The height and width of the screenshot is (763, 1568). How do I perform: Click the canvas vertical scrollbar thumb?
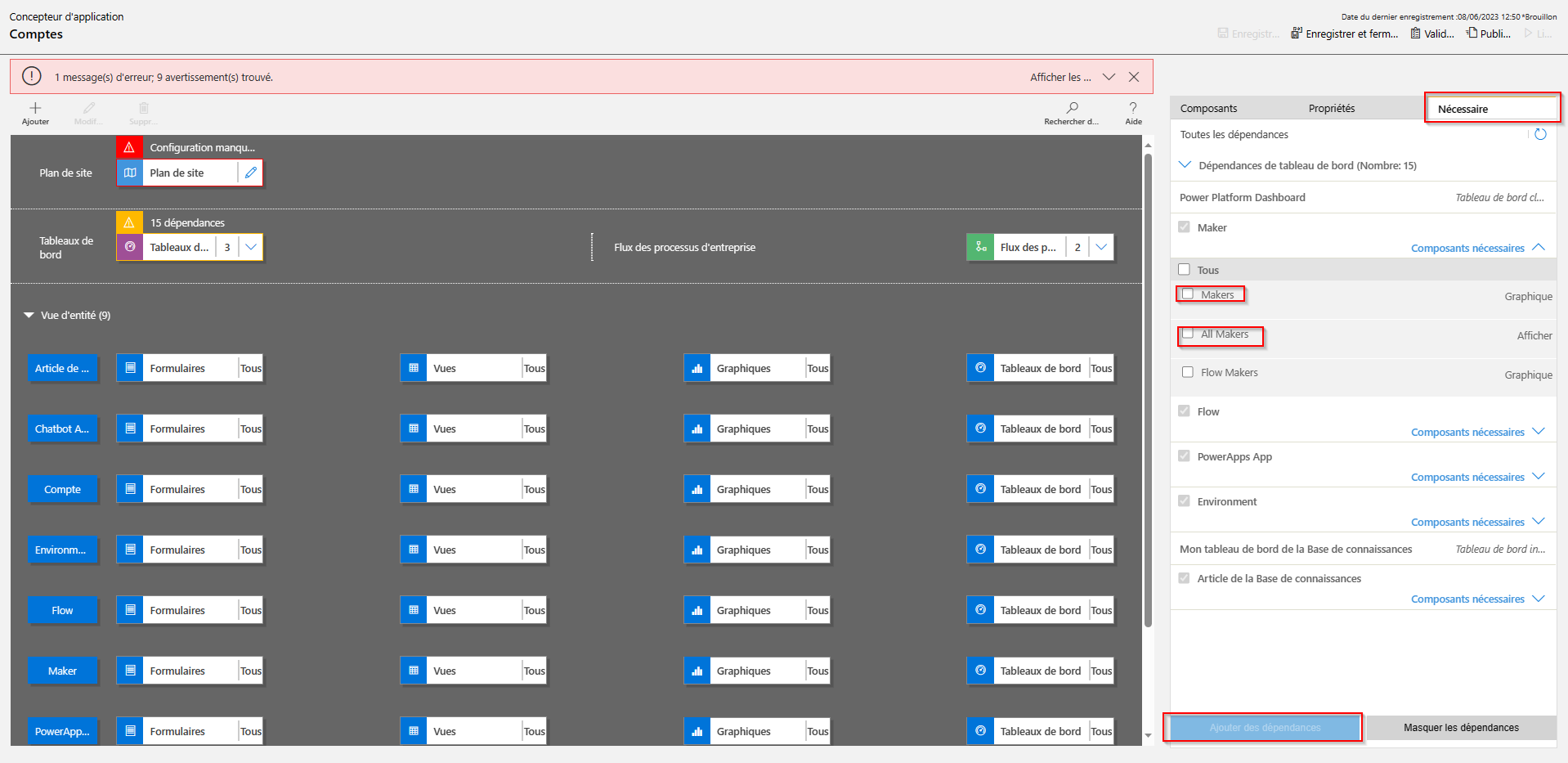tap(1148, 391)
